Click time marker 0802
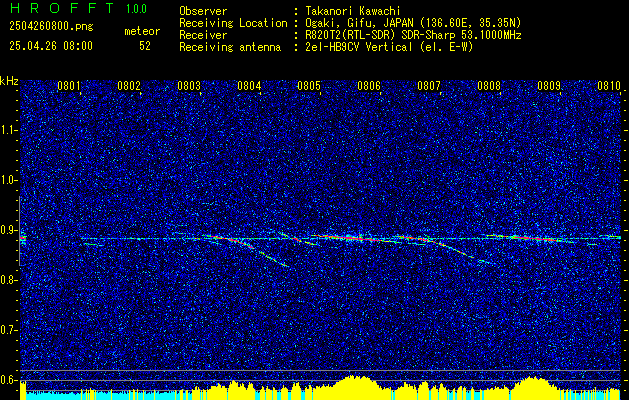 (128, 86)
